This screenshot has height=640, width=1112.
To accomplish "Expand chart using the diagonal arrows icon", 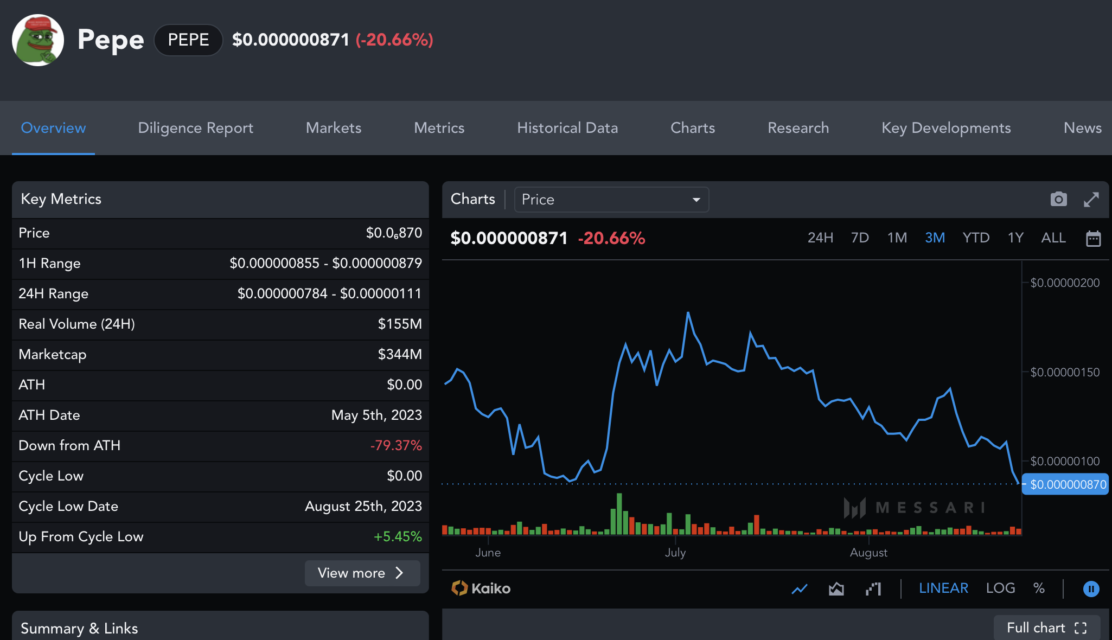I will tap(1091, 199).
